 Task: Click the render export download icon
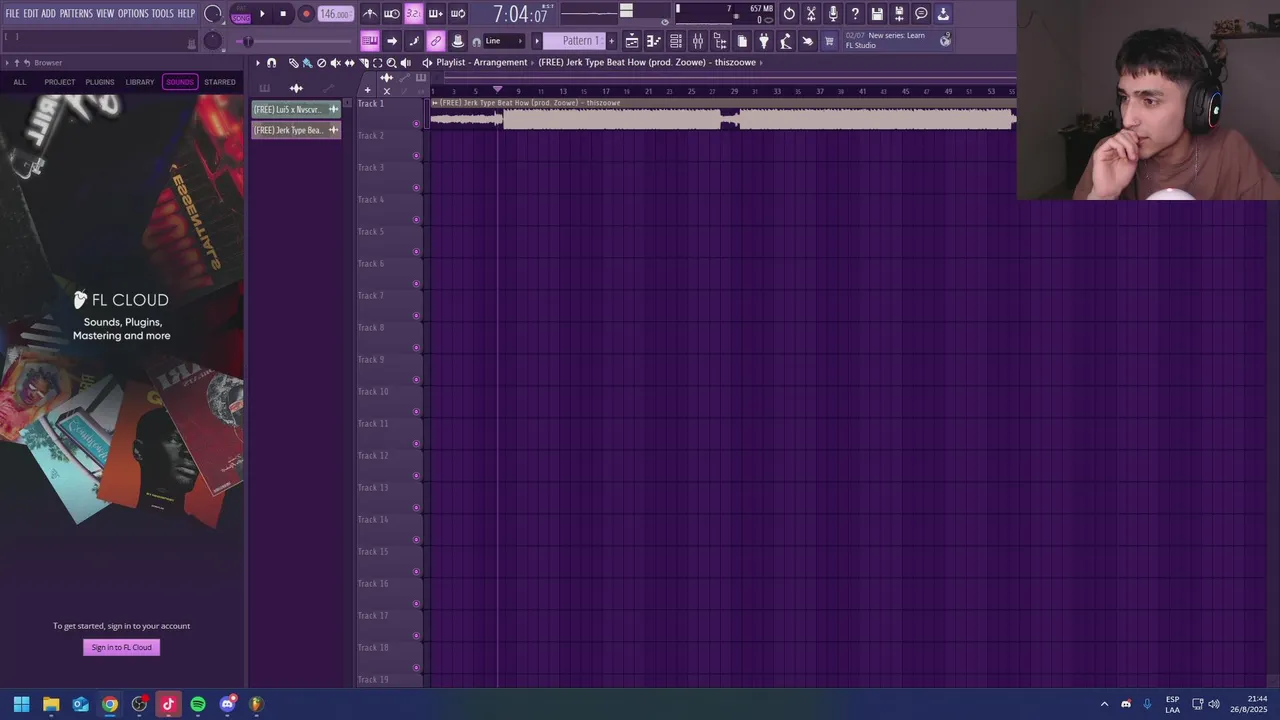pos(943,14)
